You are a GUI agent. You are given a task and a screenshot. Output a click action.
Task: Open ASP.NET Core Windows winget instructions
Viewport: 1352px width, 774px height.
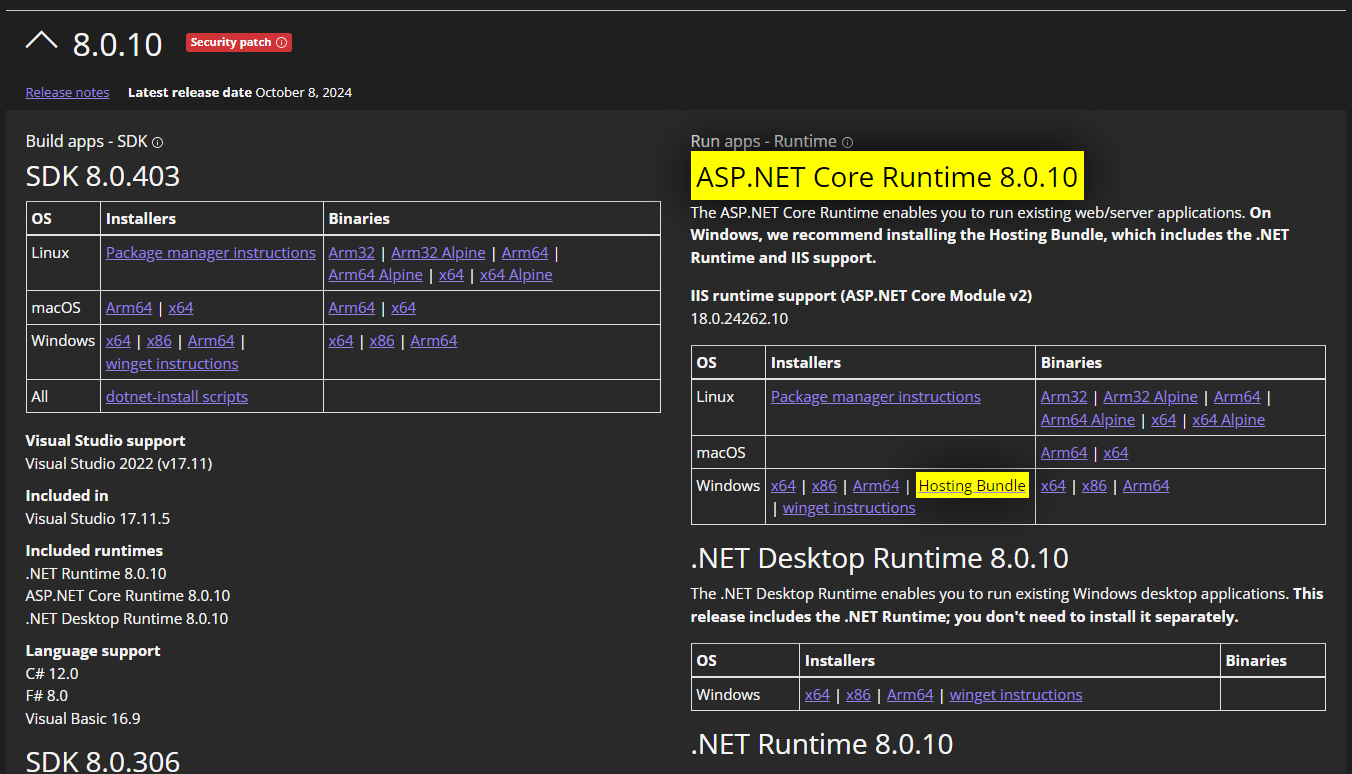[849, 508]
